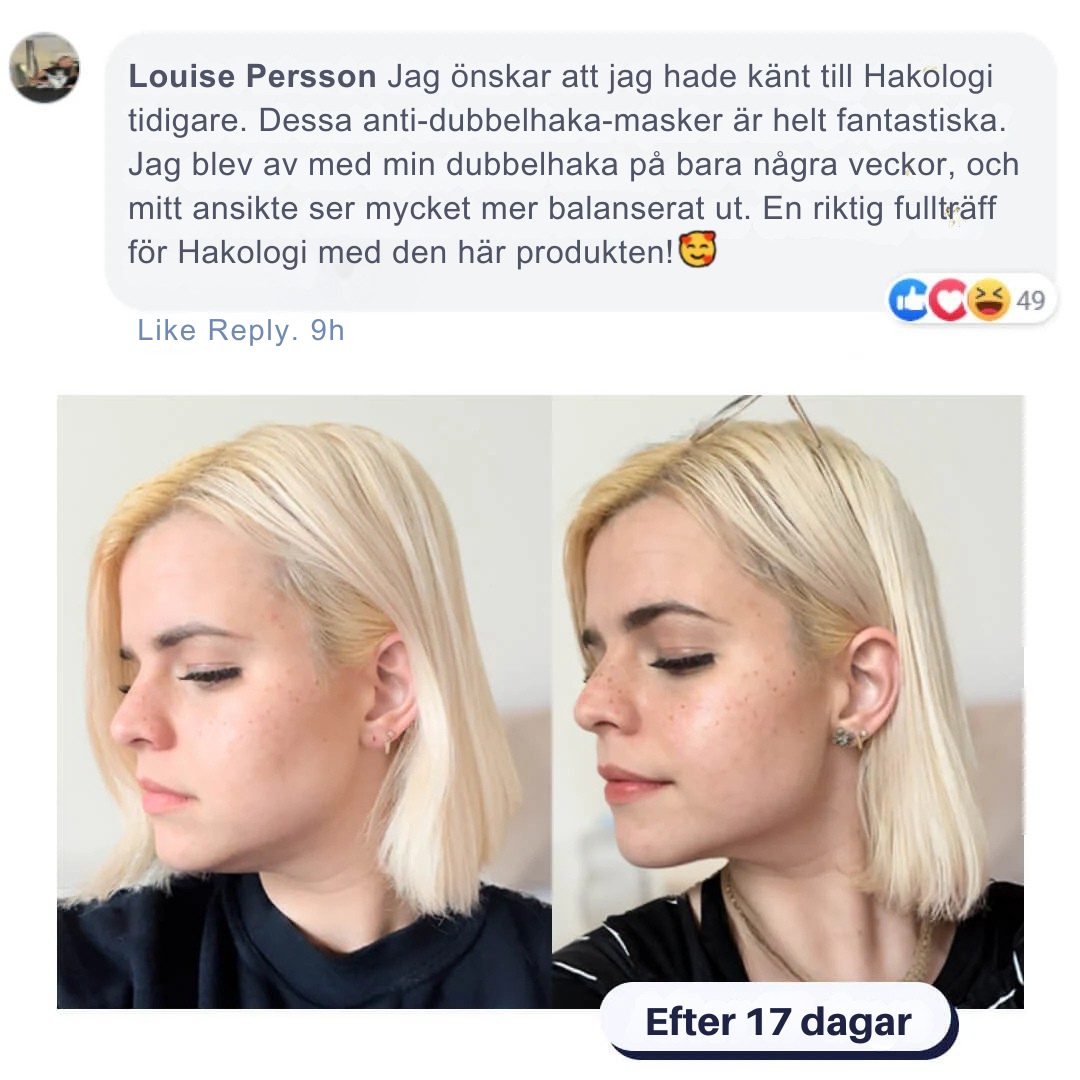Click the smiling hearts emoji in comment
The height and width of the screenshot is (1080, 1080).
pos(697,249)
